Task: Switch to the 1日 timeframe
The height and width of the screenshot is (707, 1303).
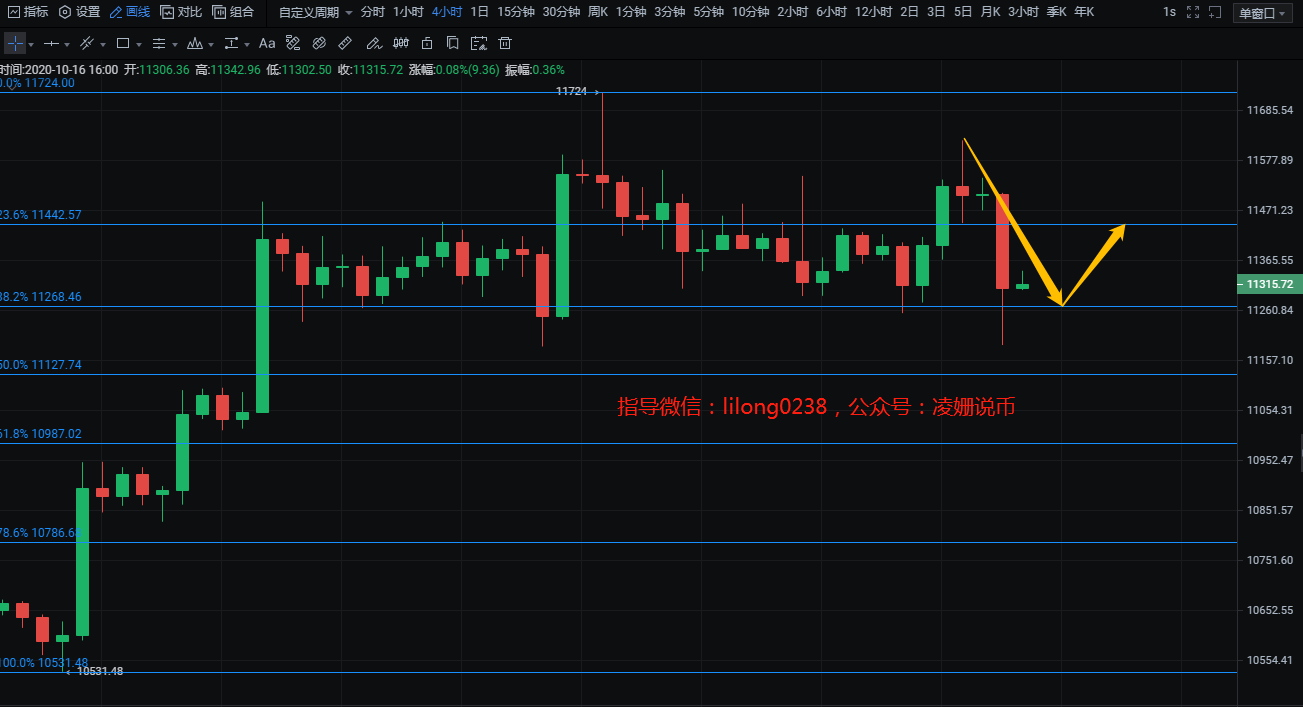Action: [x=479, y=12]
